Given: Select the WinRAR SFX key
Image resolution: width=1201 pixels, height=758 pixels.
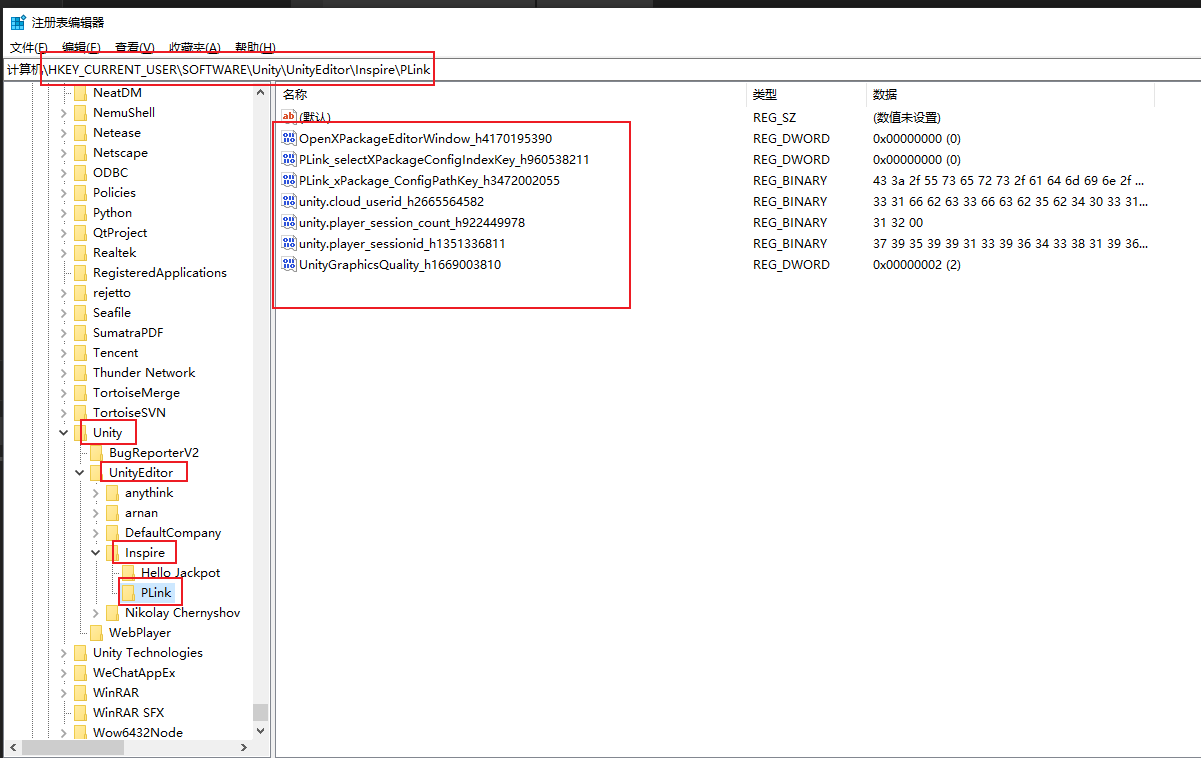Looking at the screenshot, I should coord(128,713).
